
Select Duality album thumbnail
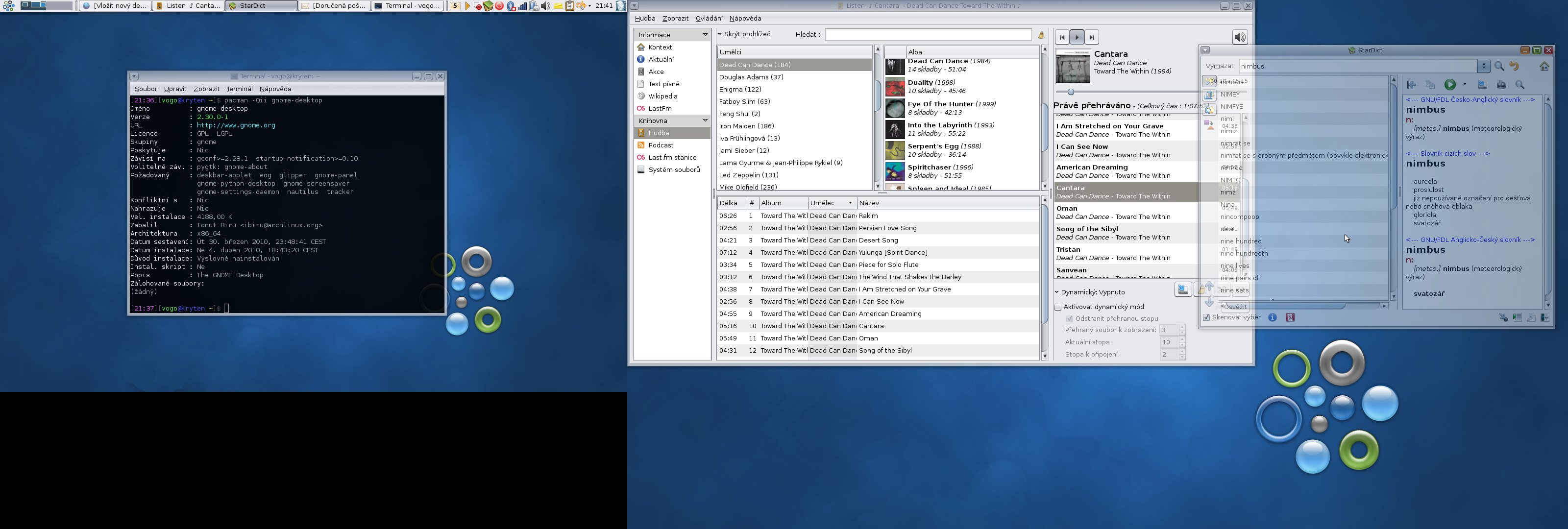tap(895, 87)
